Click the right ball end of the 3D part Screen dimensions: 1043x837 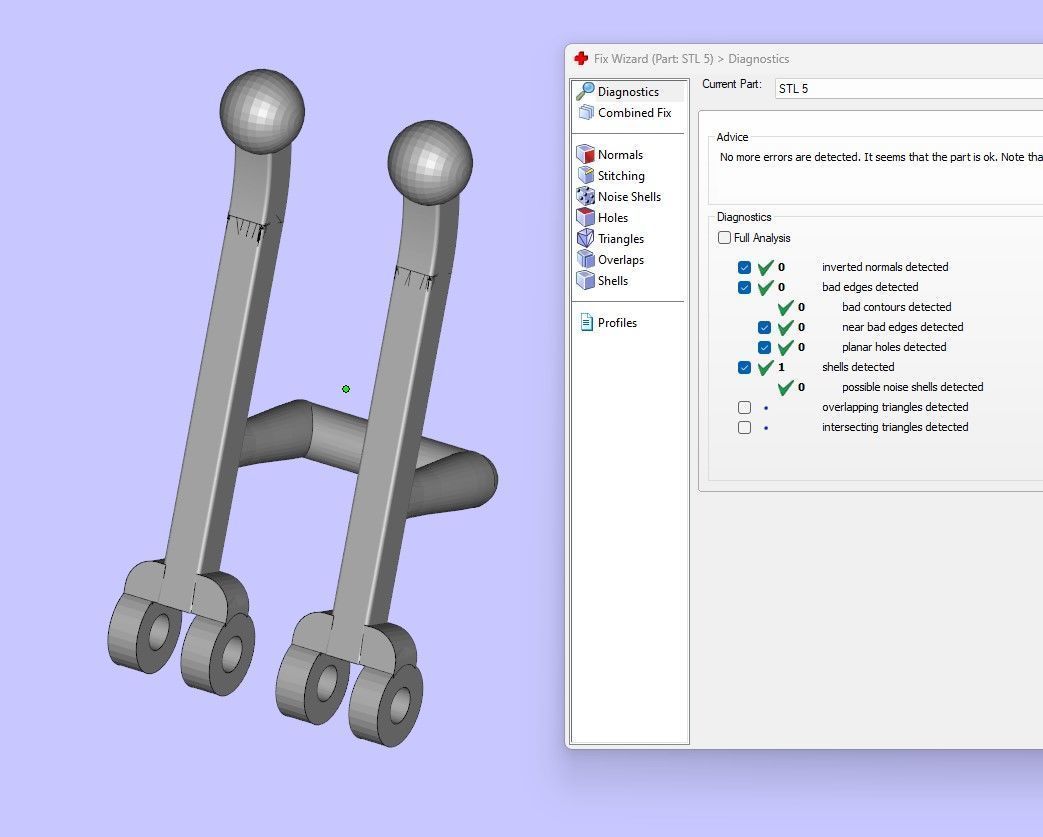[430, 162]
